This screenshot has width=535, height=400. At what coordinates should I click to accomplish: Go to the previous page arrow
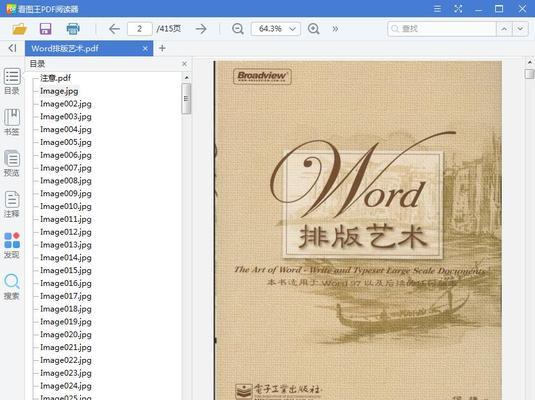[114, 29]
